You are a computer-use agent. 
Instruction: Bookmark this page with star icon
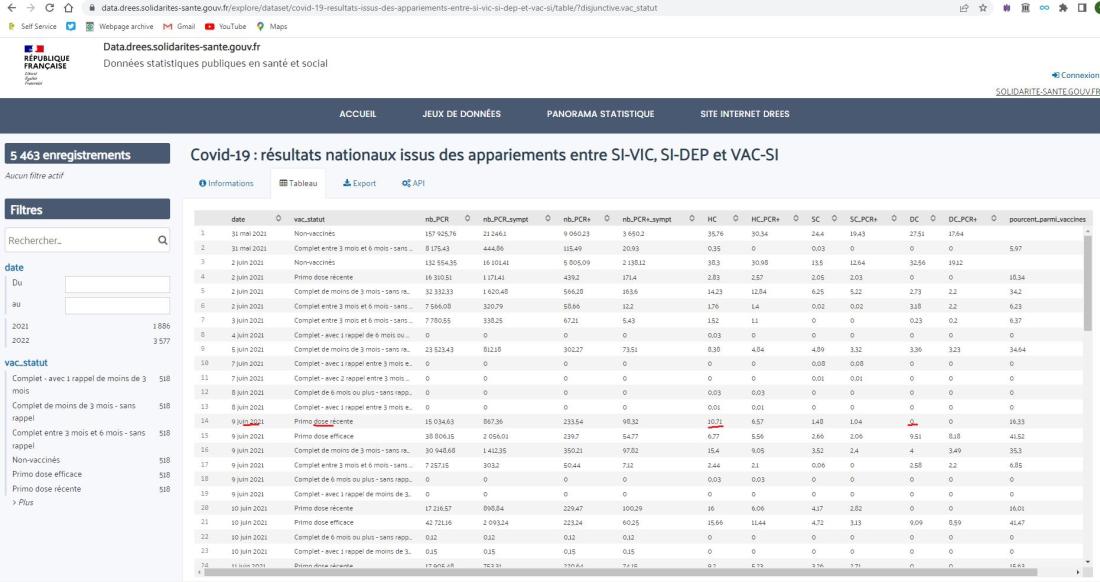coord(983,8)
